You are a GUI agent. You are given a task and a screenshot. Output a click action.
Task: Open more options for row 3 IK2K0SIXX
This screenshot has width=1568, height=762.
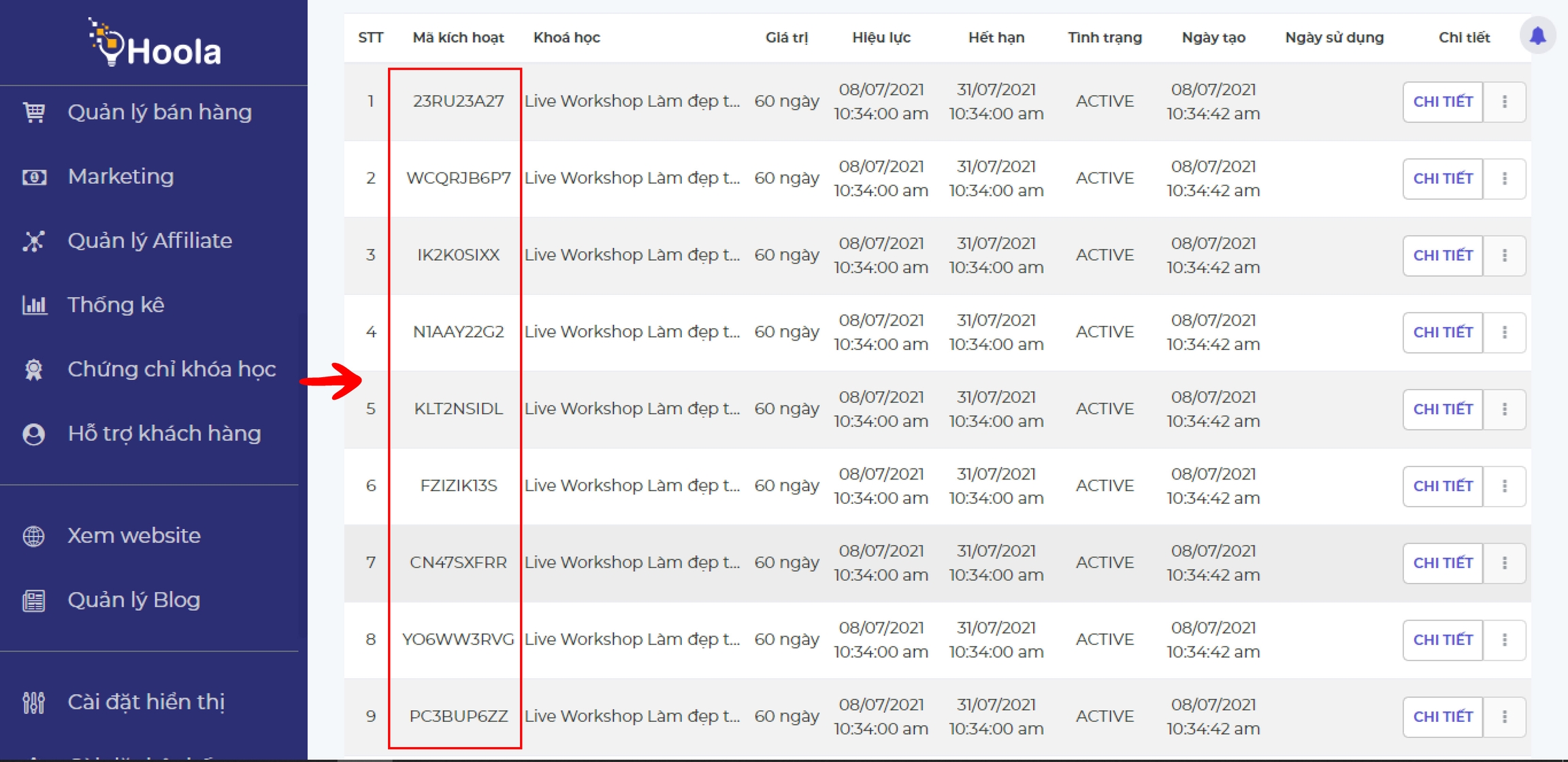coord(1505,255)
